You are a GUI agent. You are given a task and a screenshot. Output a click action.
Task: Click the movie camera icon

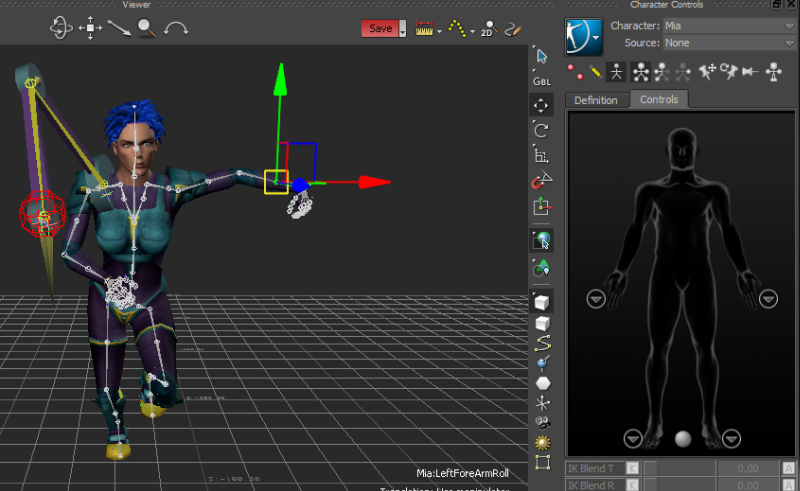pyautogui.click(x=543, y=423)
